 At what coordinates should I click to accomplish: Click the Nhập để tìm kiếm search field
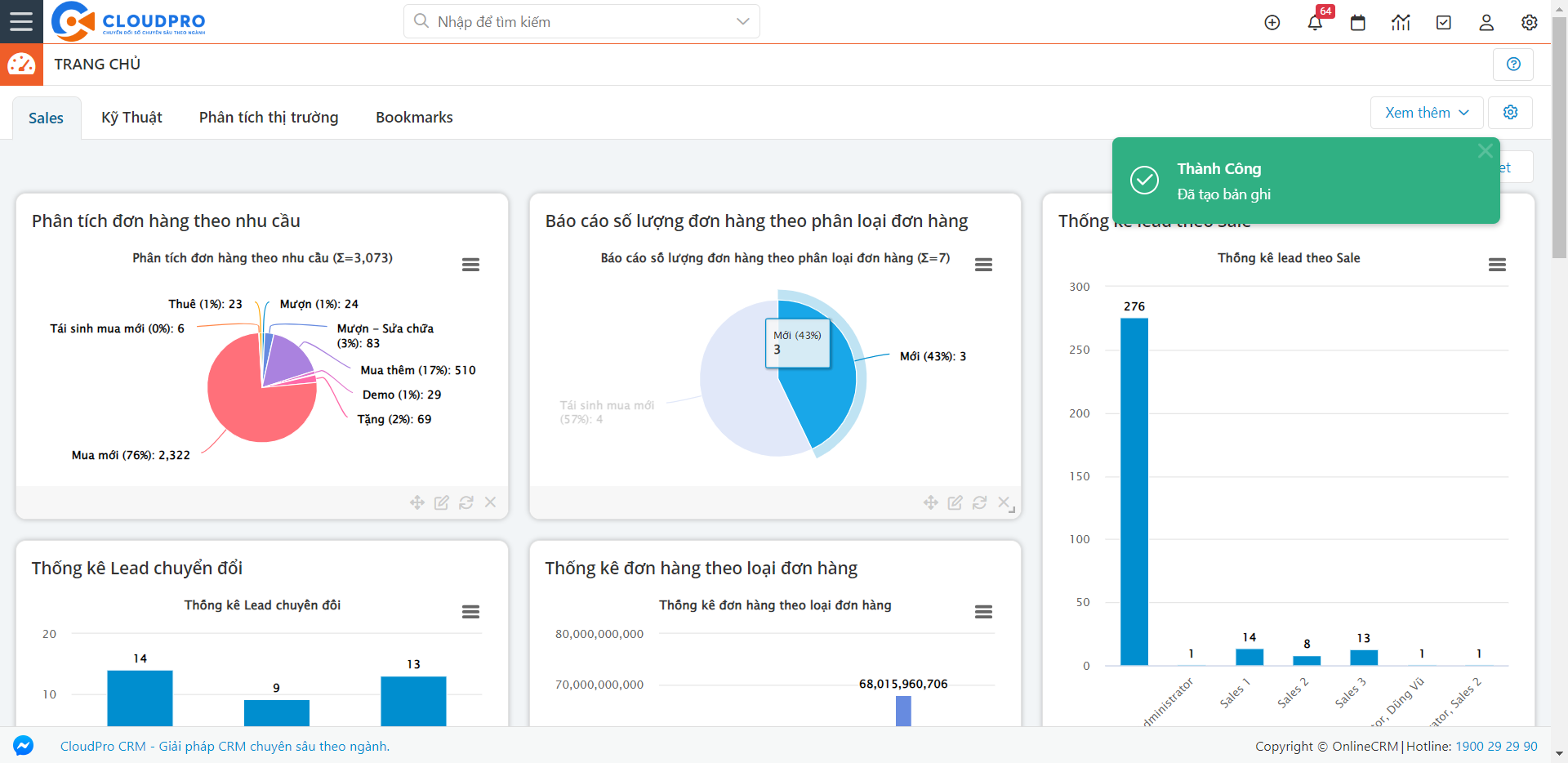click(x=581, y=21)
